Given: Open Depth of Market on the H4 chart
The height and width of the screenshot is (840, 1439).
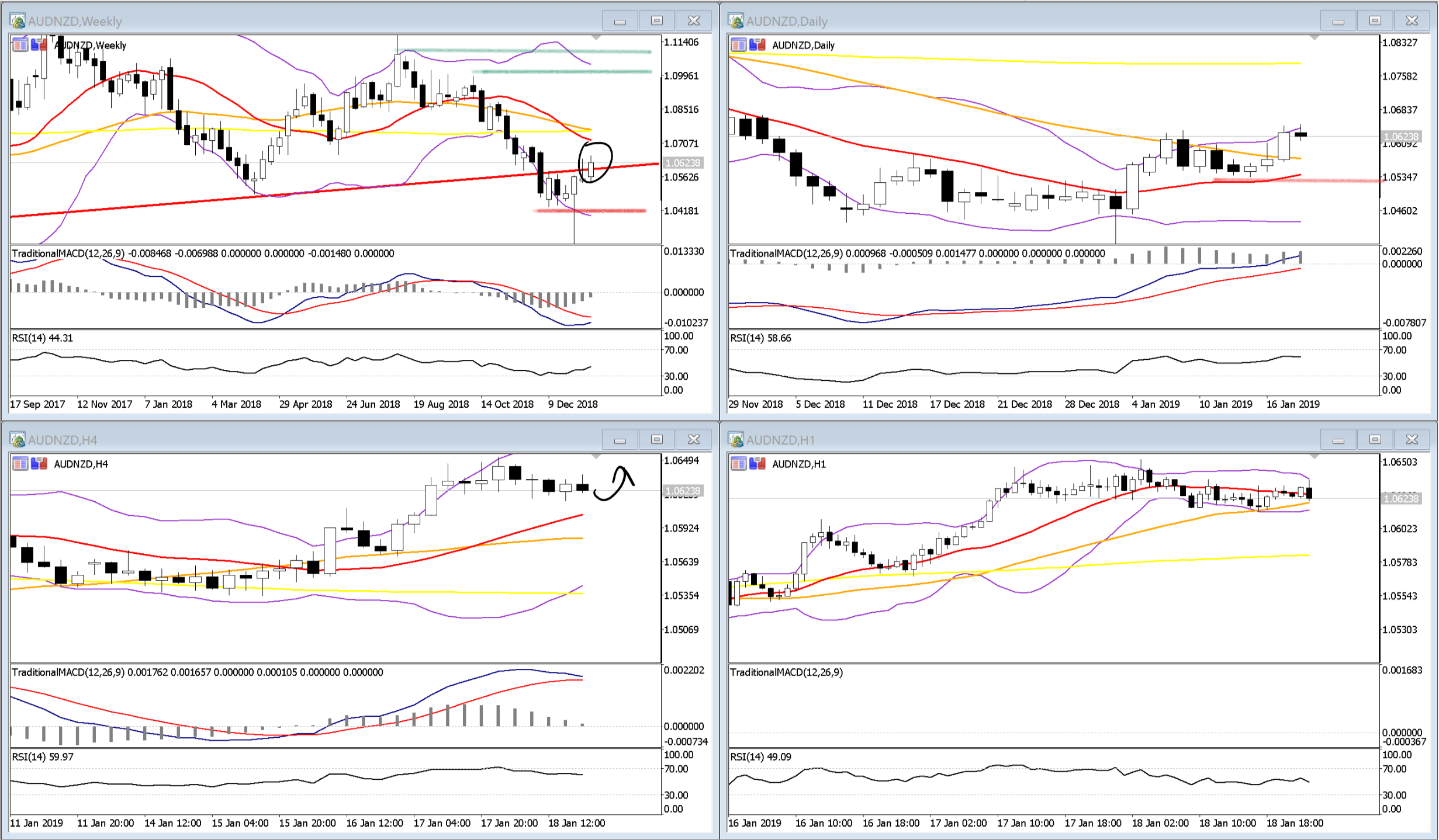Looking at the screenshot, I should (x=20, y=463).
